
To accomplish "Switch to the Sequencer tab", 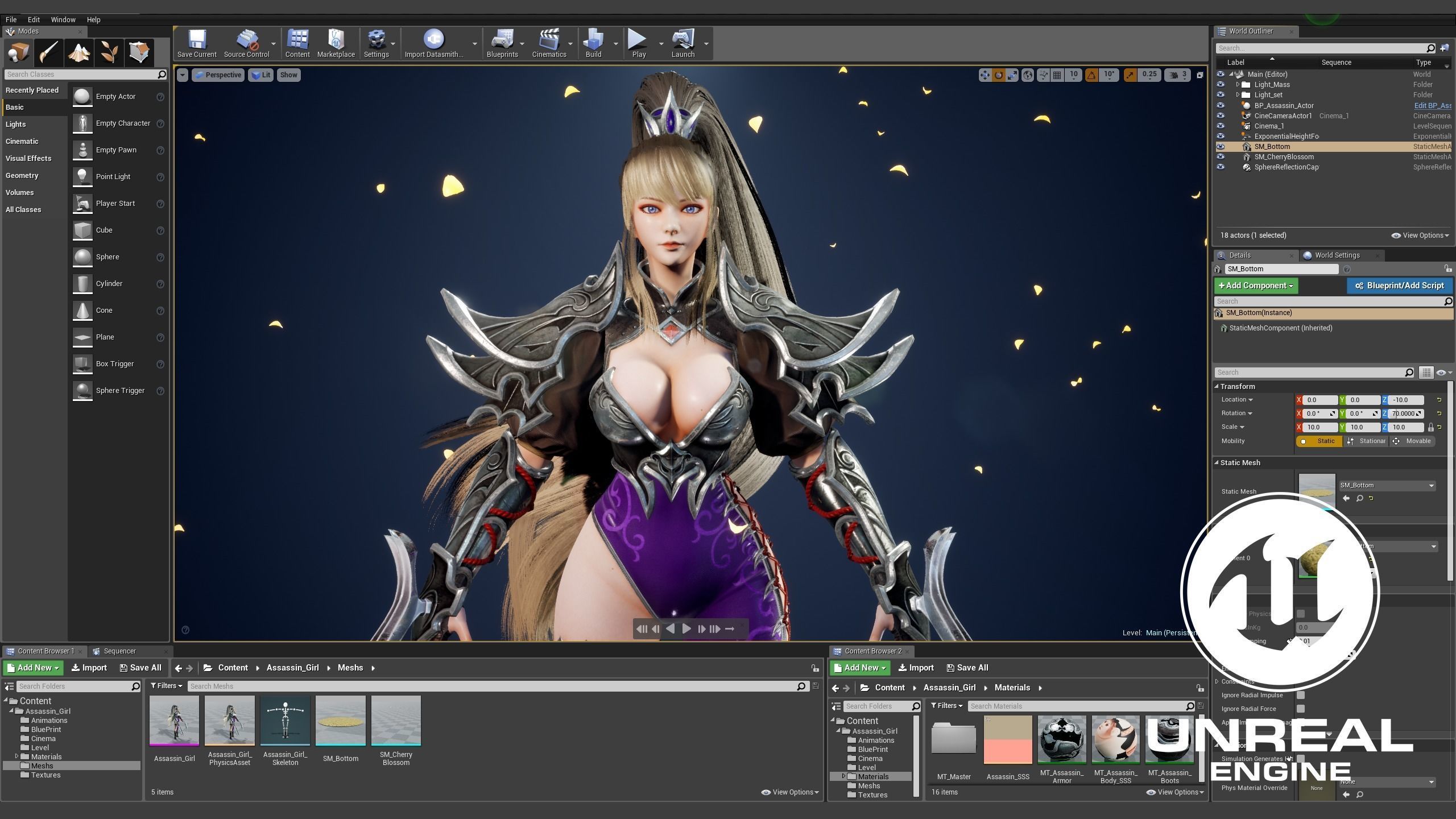I will [x=119, y=651].
